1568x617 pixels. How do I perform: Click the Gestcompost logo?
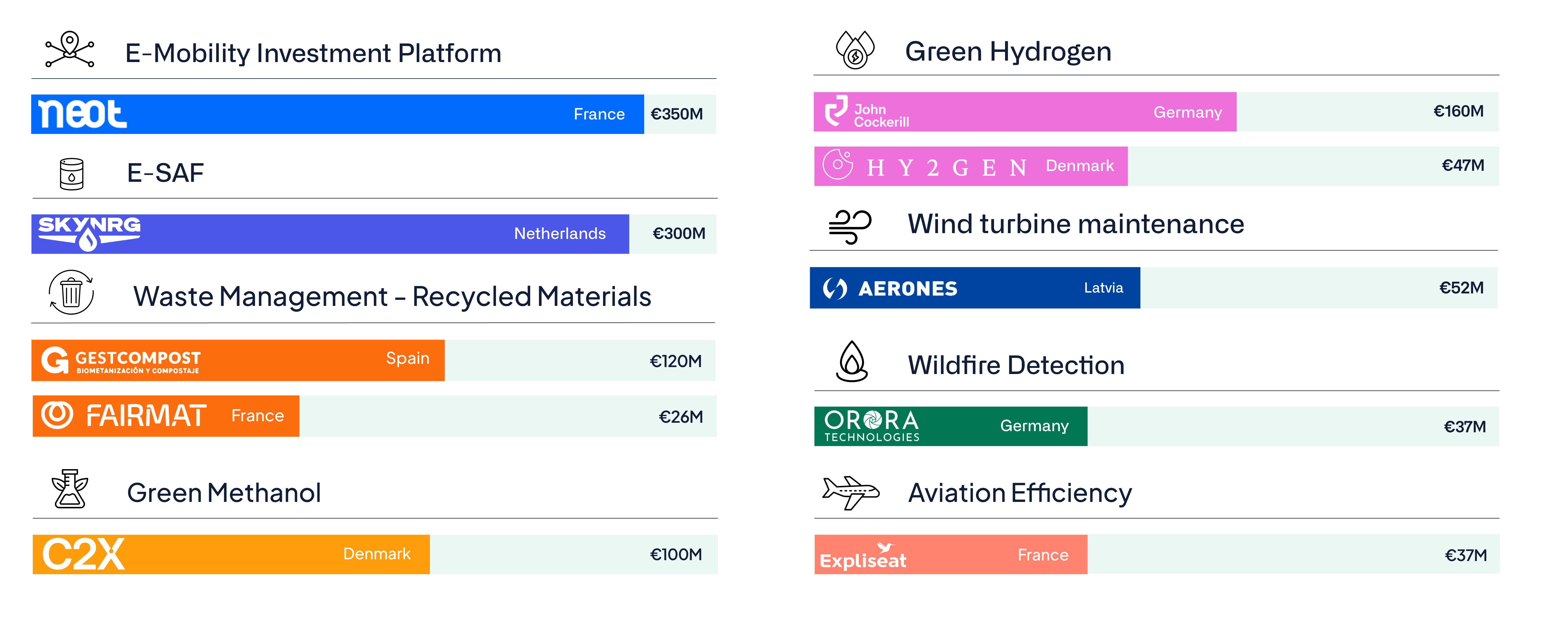pyautogui.click(x=121, y=361)
